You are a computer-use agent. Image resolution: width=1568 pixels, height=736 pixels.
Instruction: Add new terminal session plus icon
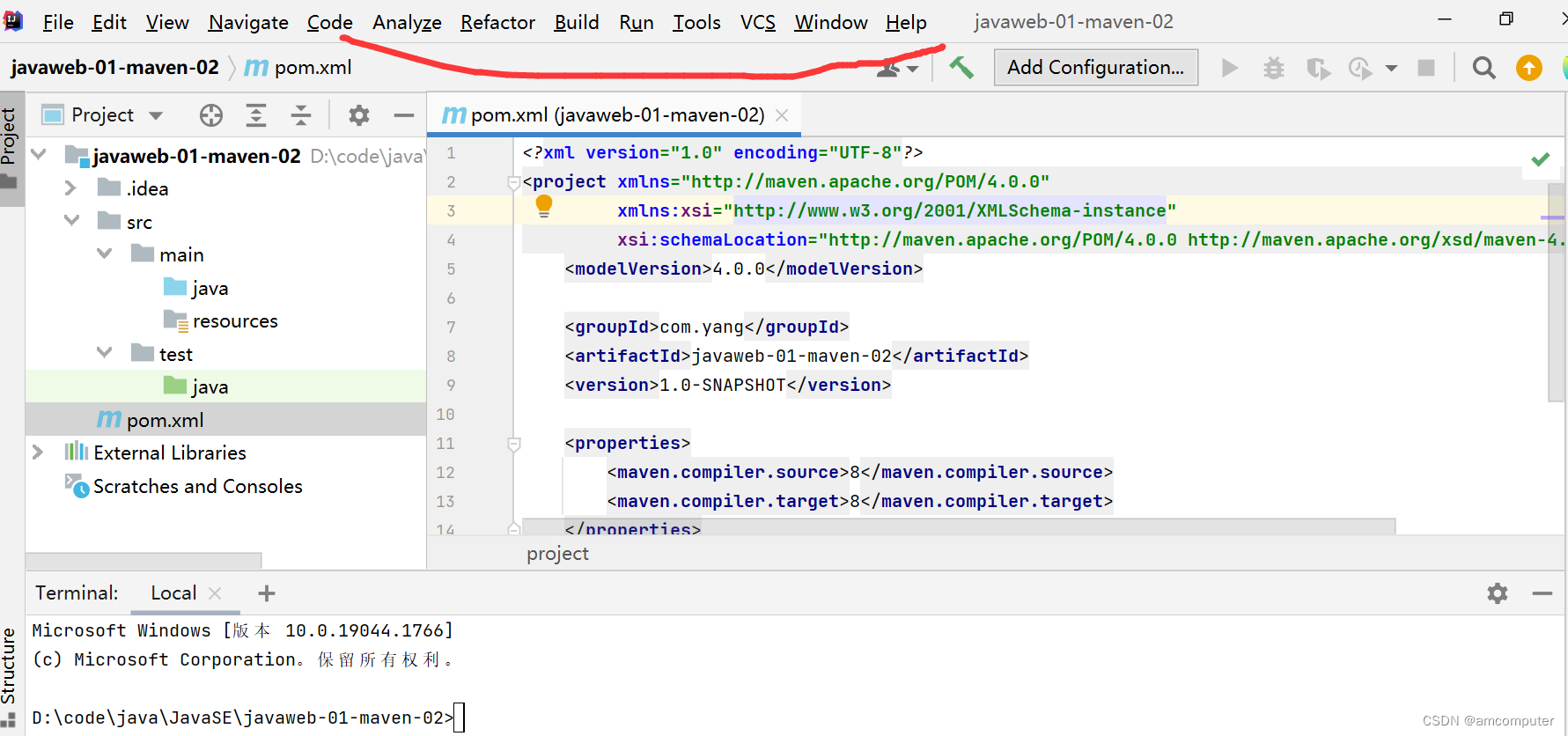[x=267, y=593]
